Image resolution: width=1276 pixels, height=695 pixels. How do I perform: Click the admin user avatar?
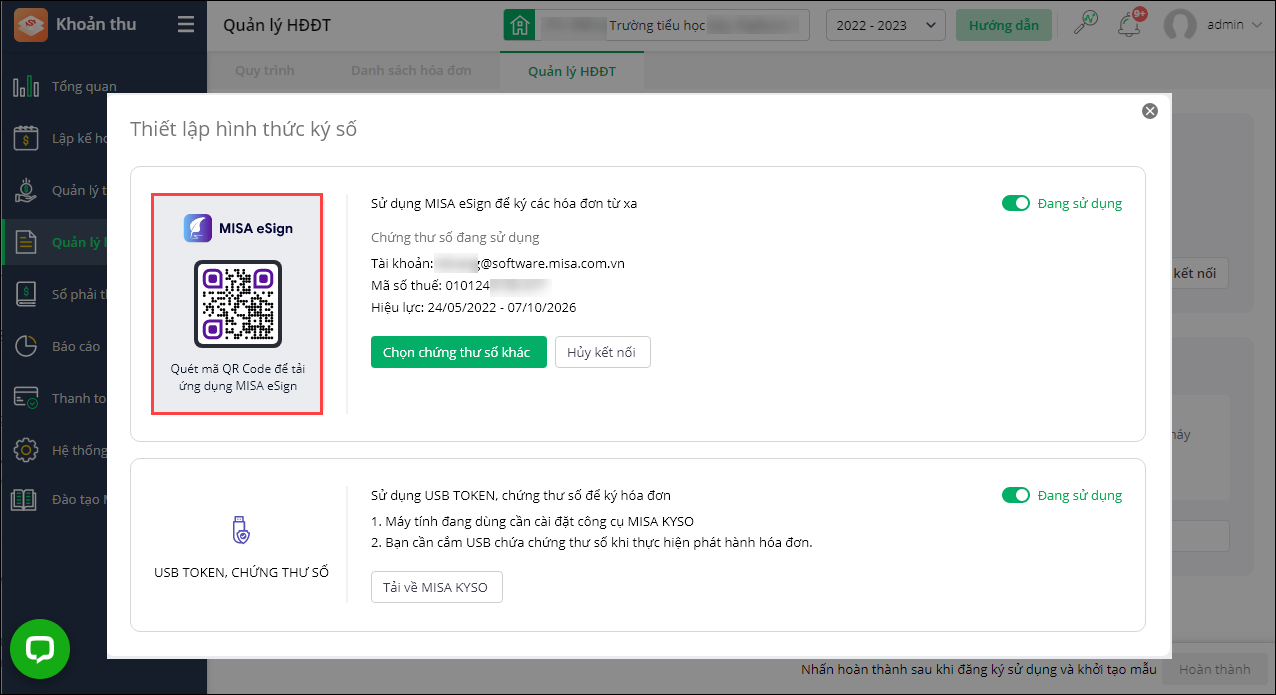(x=1181, y=25)
